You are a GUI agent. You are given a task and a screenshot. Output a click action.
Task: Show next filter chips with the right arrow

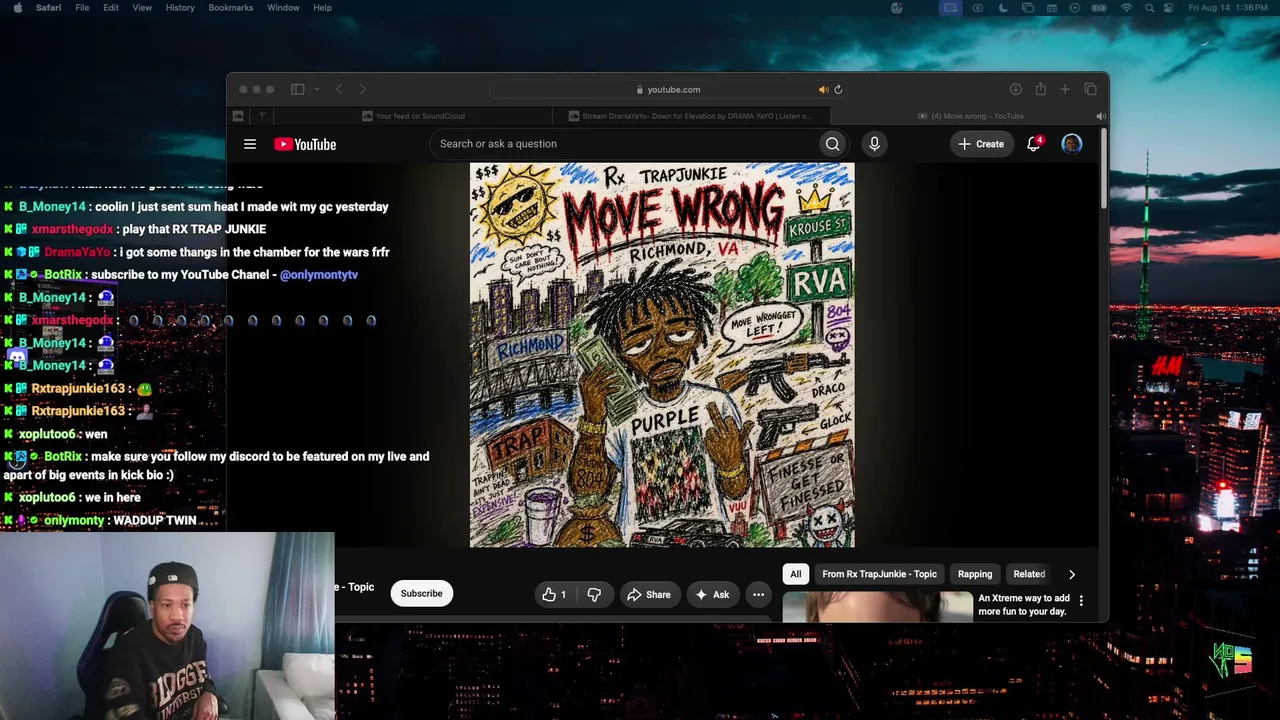coord(1072,574)
